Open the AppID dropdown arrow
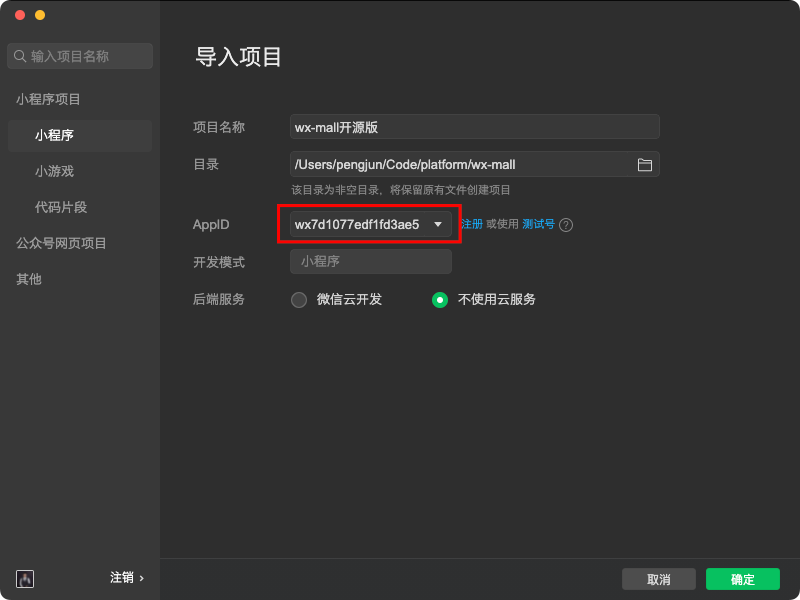This screenshot has height=600, width=800. click(438, 224)
